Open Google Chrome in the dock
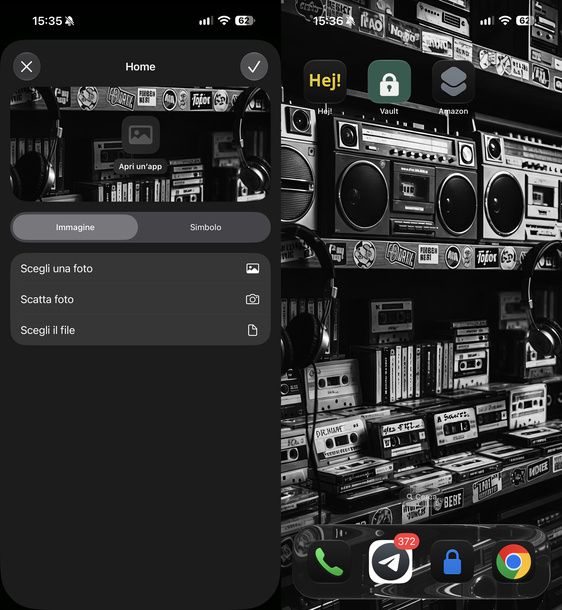This screenshot has height=610, width=562. click(x=513, y=562)
